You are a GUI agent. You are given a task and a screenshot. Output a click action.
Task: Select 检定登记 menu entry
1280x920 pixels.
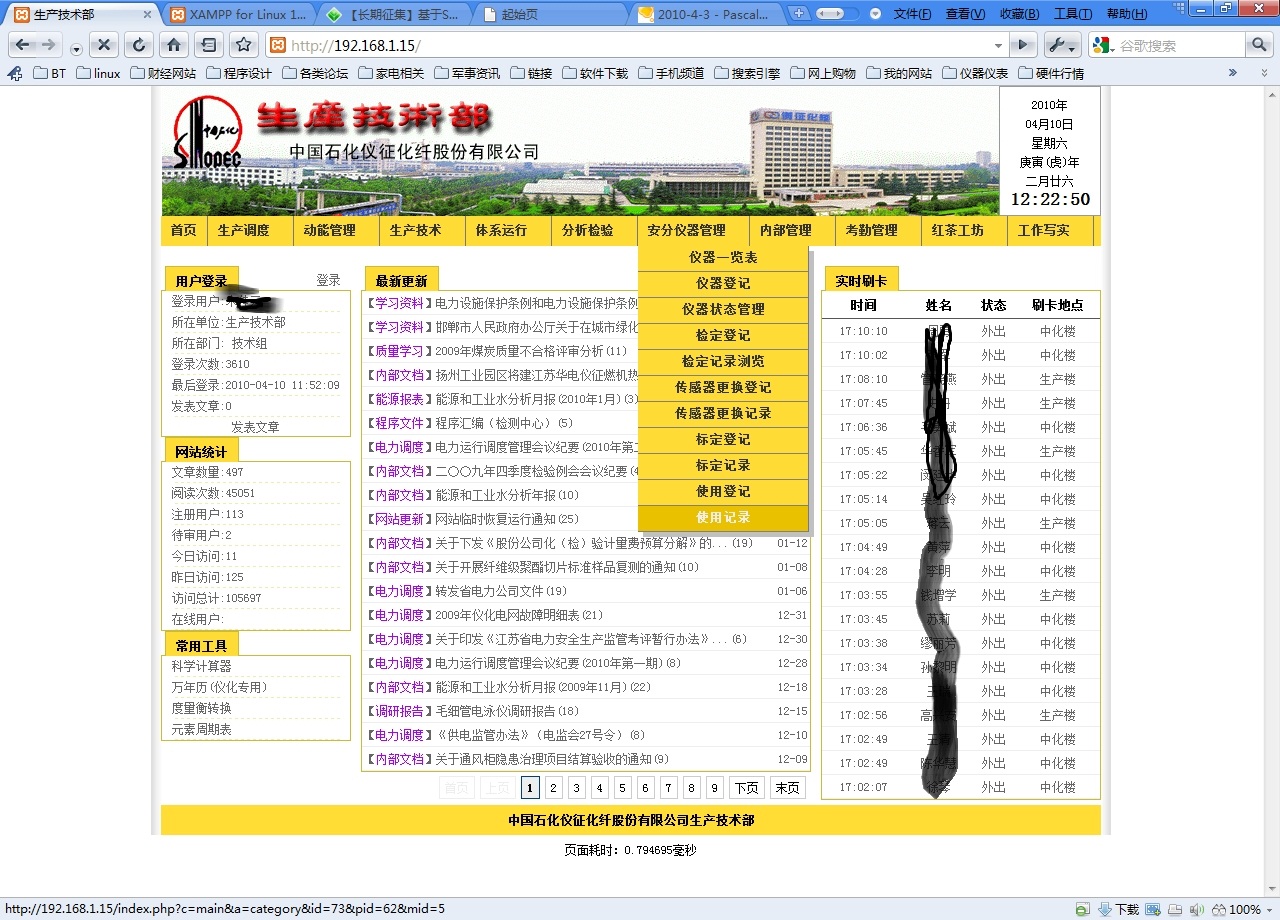tap(723, 335)
